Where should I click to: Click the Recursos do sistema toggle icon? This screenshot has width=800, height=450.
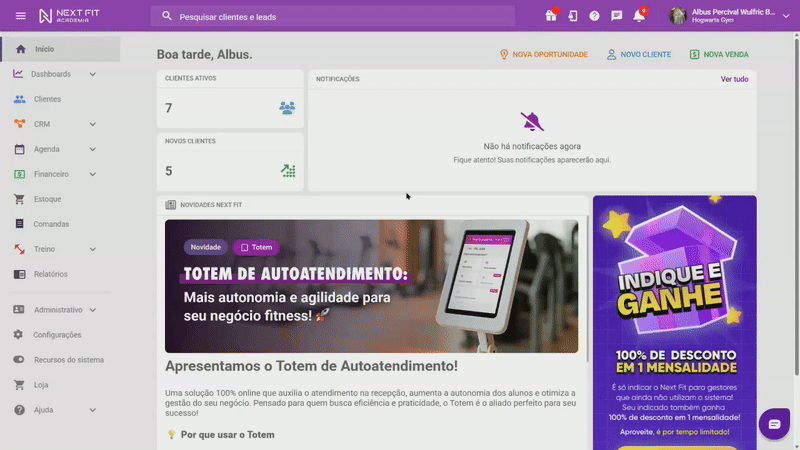(19, 360)
